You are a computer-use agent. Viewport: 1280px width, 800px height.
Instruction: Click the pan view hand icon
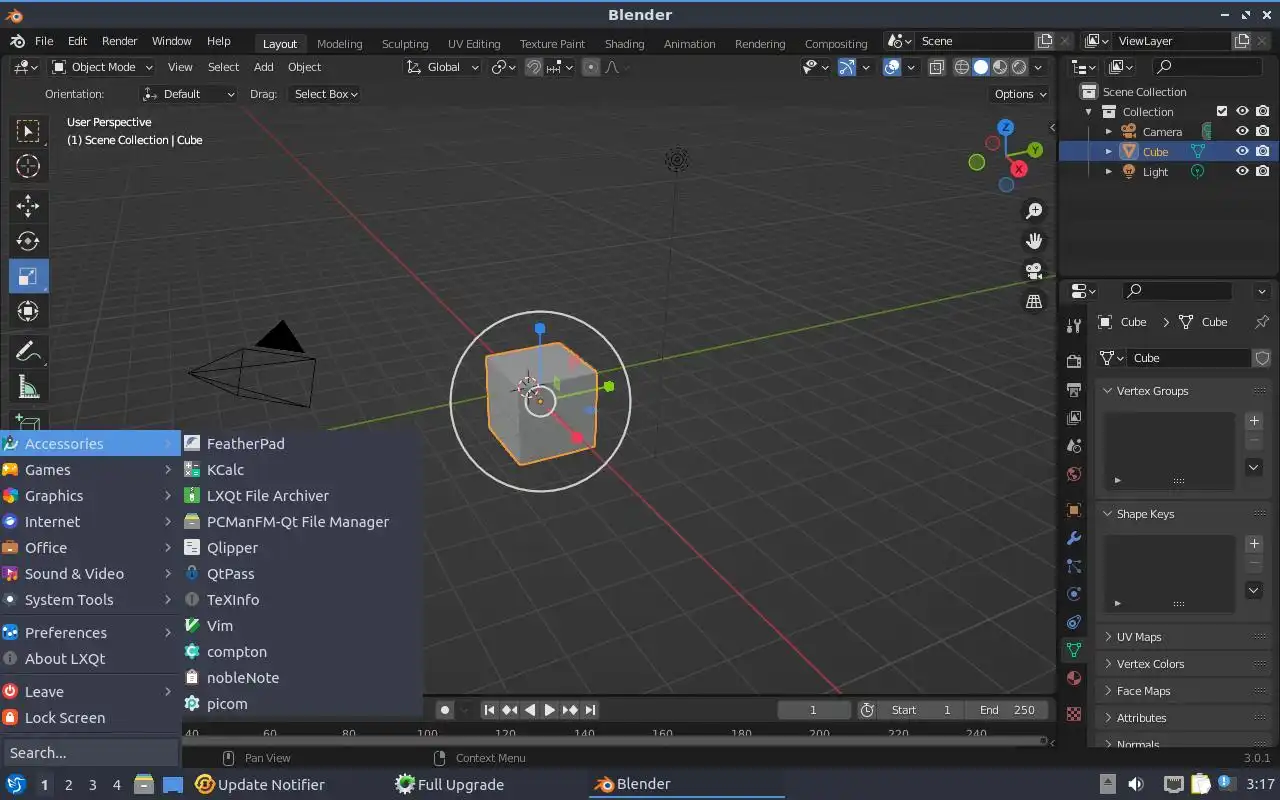point(1034,241)
